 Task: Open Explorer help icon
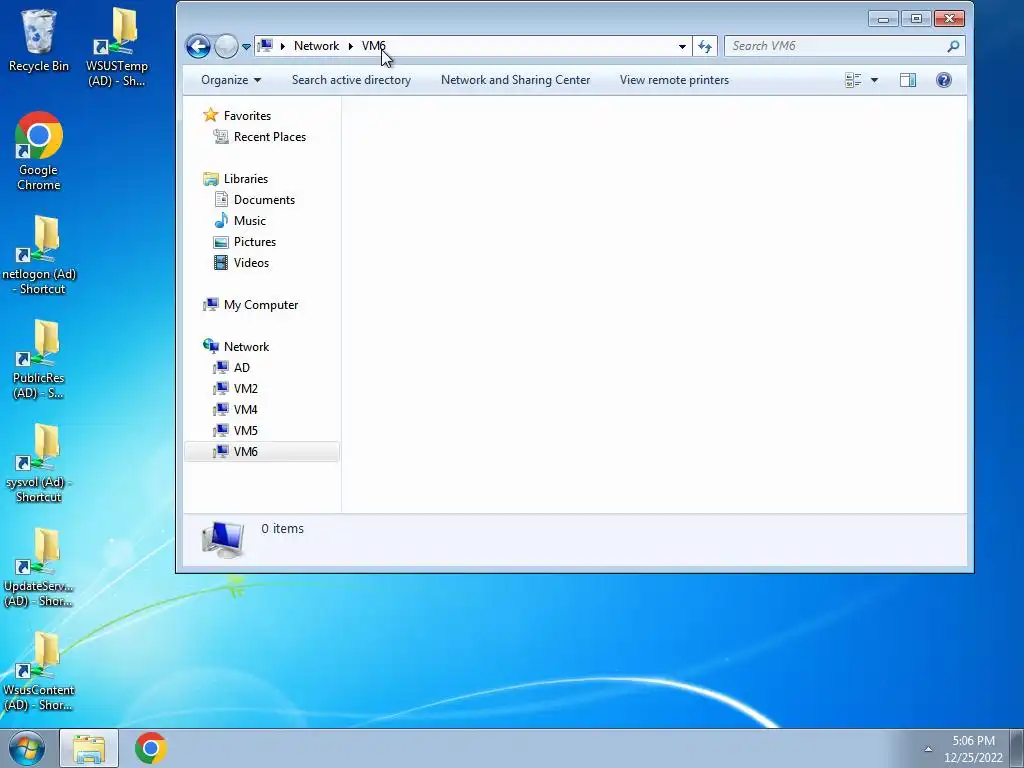tap(944, 80)
